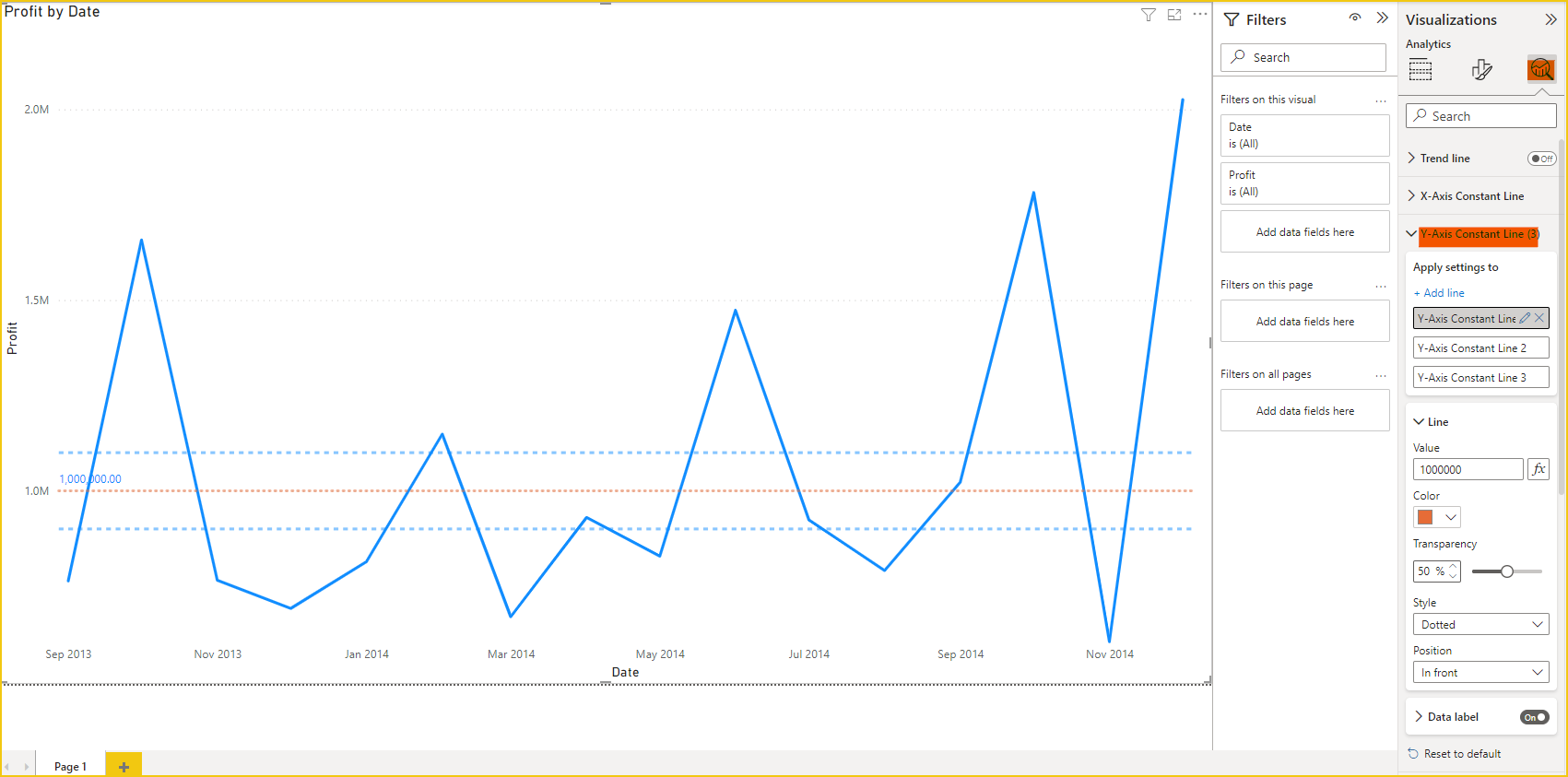Open options for Filters on this page
The width and height of the screenshot is (1568, 777).
1380,286
